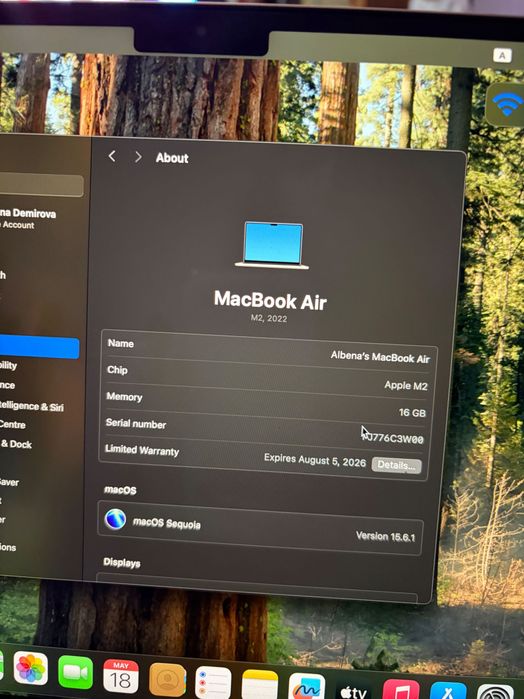Screen dimensions: 524x699
Task: Click the sidebar search field
Action: 41,185
